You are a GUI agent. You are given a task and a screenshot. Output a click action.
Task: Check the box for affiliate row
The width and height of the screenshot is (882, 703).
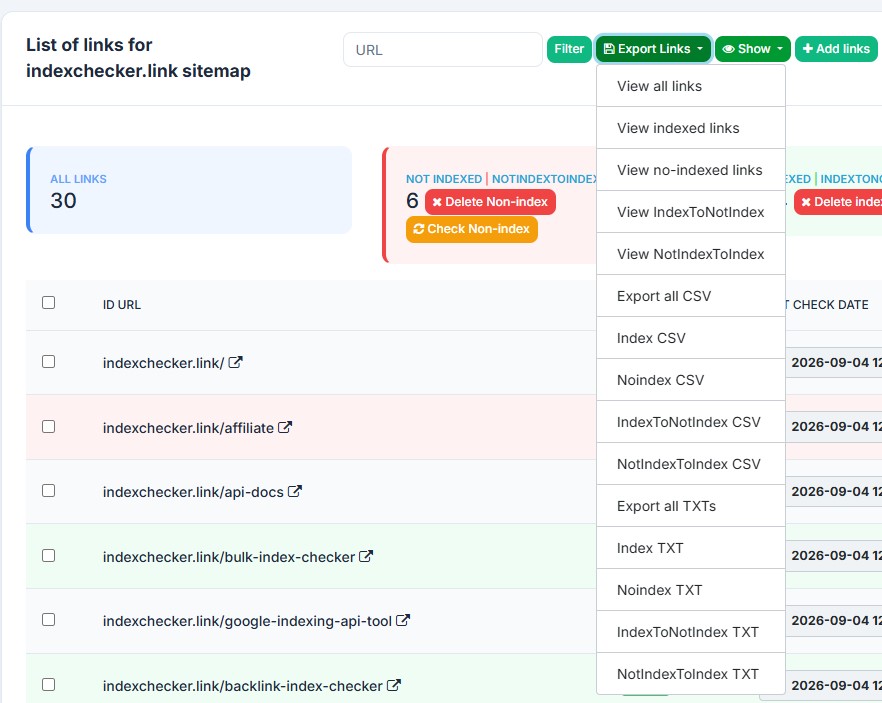[48, 427]
